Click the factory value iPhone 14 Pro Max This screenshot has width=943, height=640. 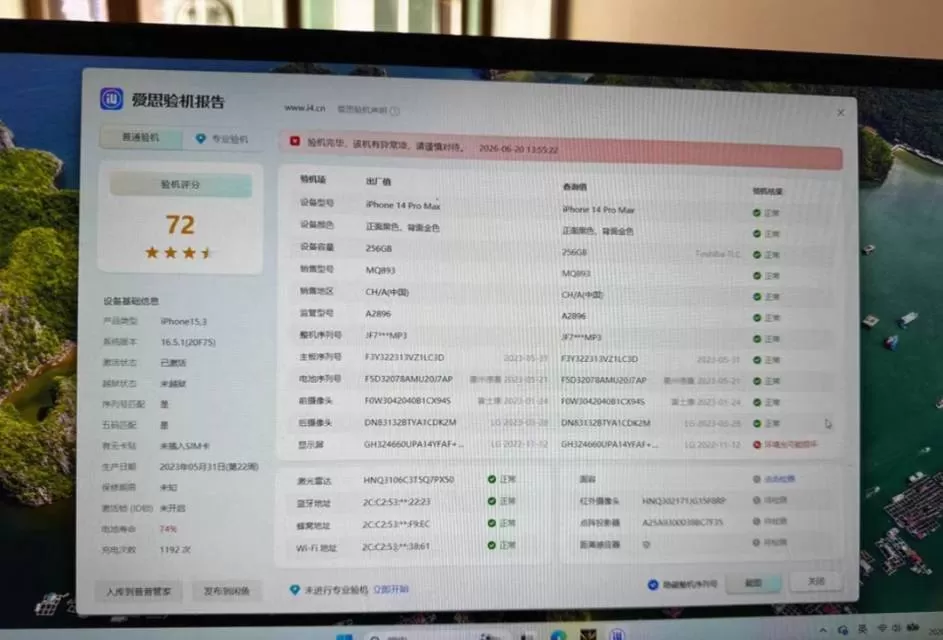403,205
